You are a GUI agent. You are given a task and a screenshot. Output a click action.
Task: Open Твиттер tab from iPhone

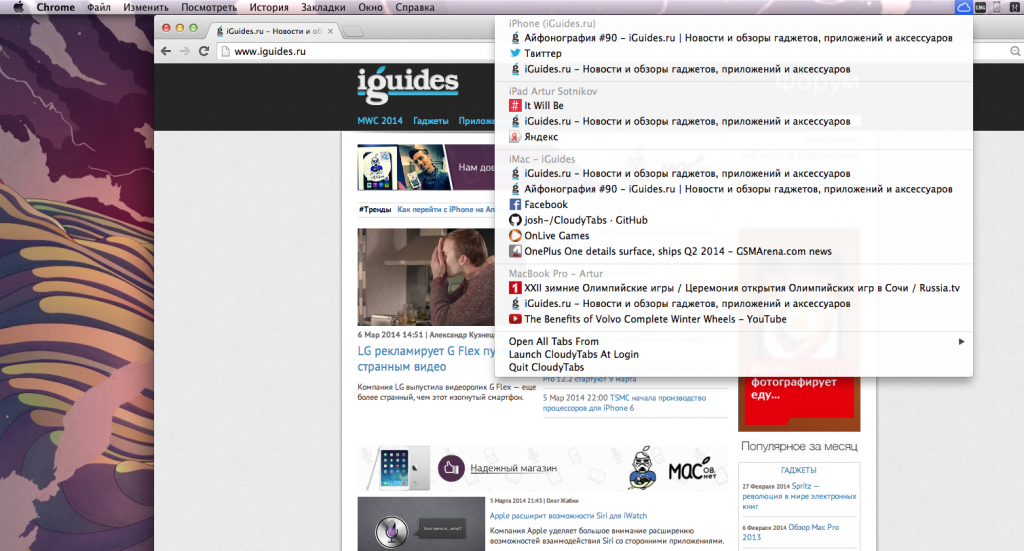[733, 54]
